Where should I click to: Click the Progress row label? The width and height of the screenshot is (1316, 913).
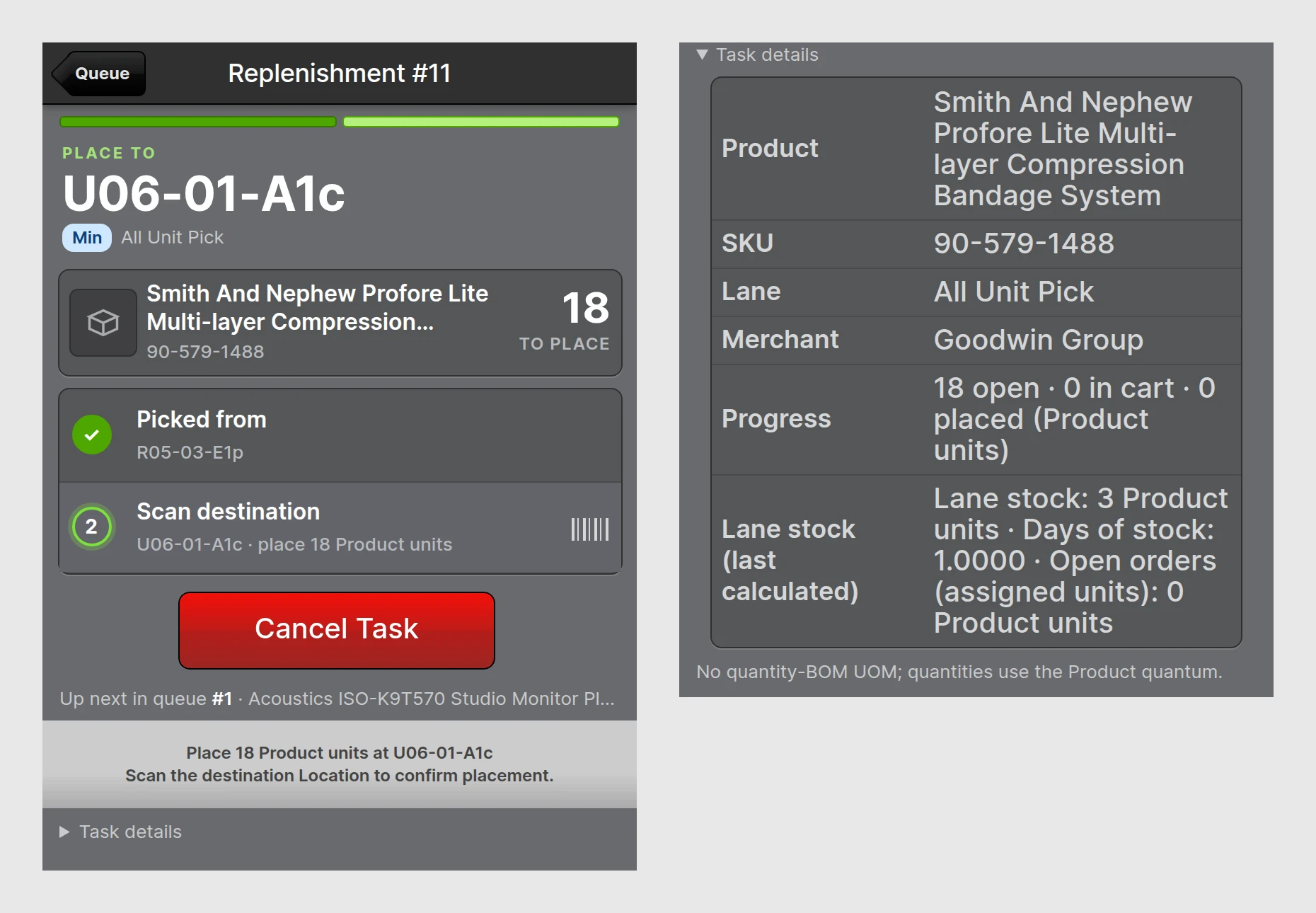point(776,419)
